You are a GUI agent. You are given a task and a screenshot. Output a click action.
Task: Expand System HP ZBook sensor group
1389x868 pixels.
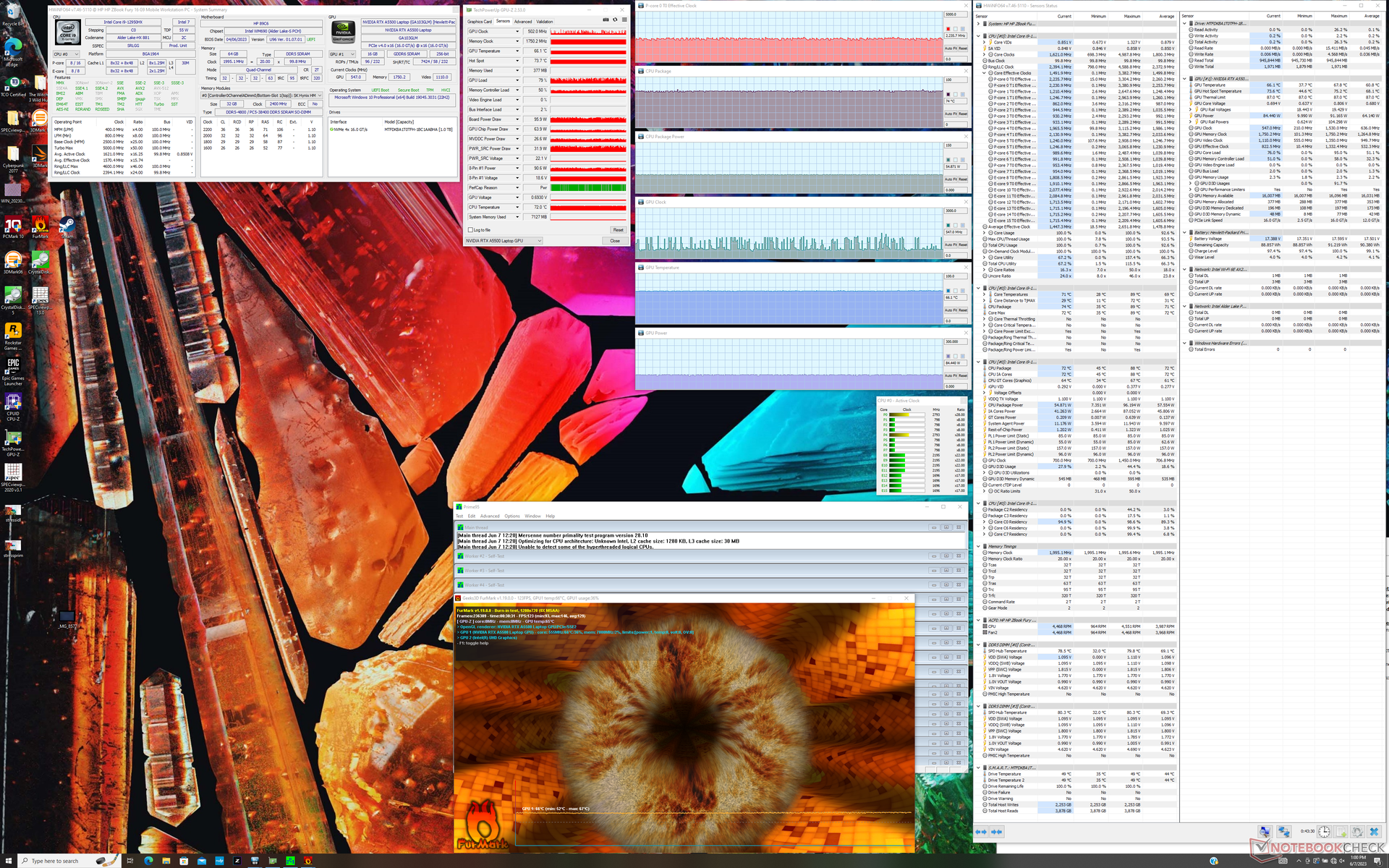pos(979,24)
